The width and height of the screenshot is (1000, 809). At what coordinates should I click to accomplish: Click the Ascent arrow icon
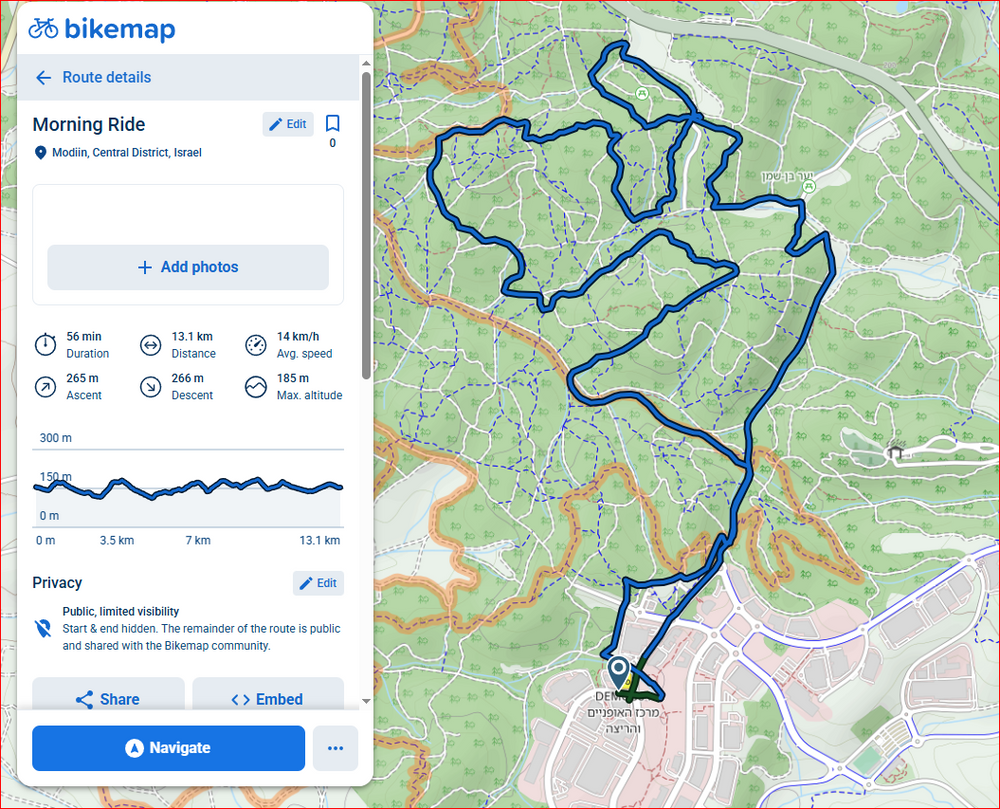45,387
